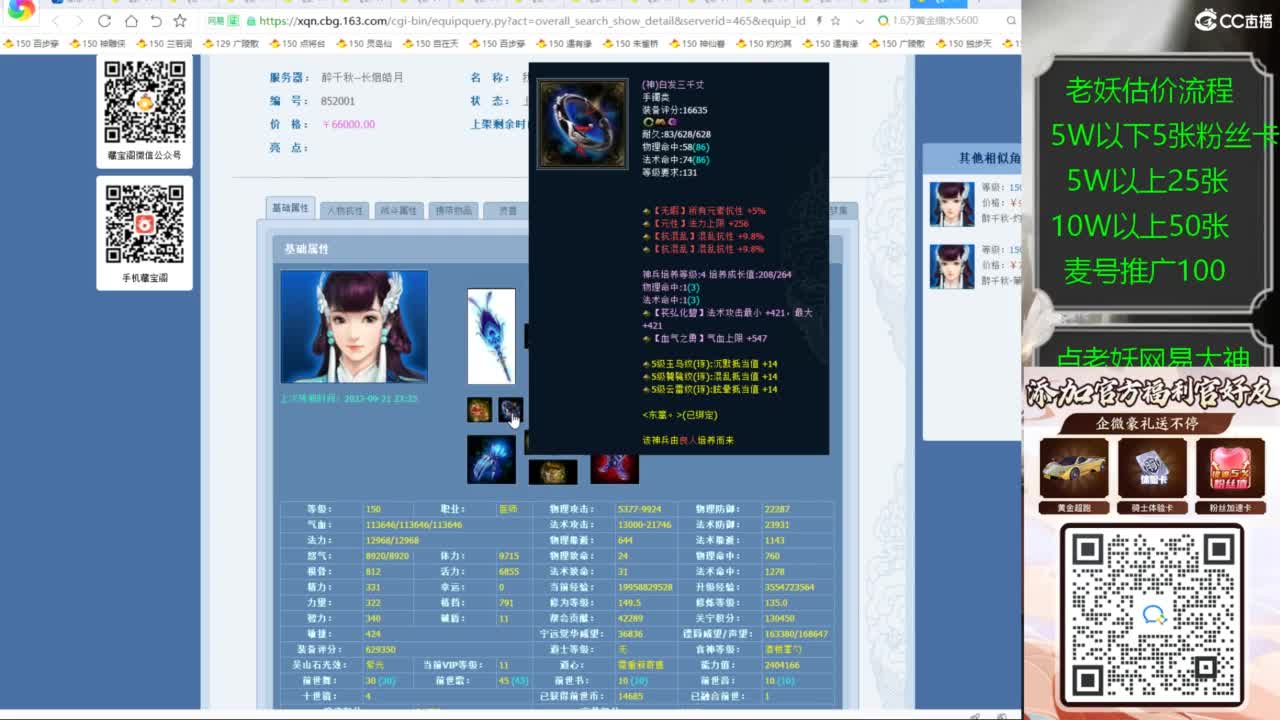
Task: Open the bookmark 150 未雀桥
Action: pyautogui.click(x=631, y=43)
